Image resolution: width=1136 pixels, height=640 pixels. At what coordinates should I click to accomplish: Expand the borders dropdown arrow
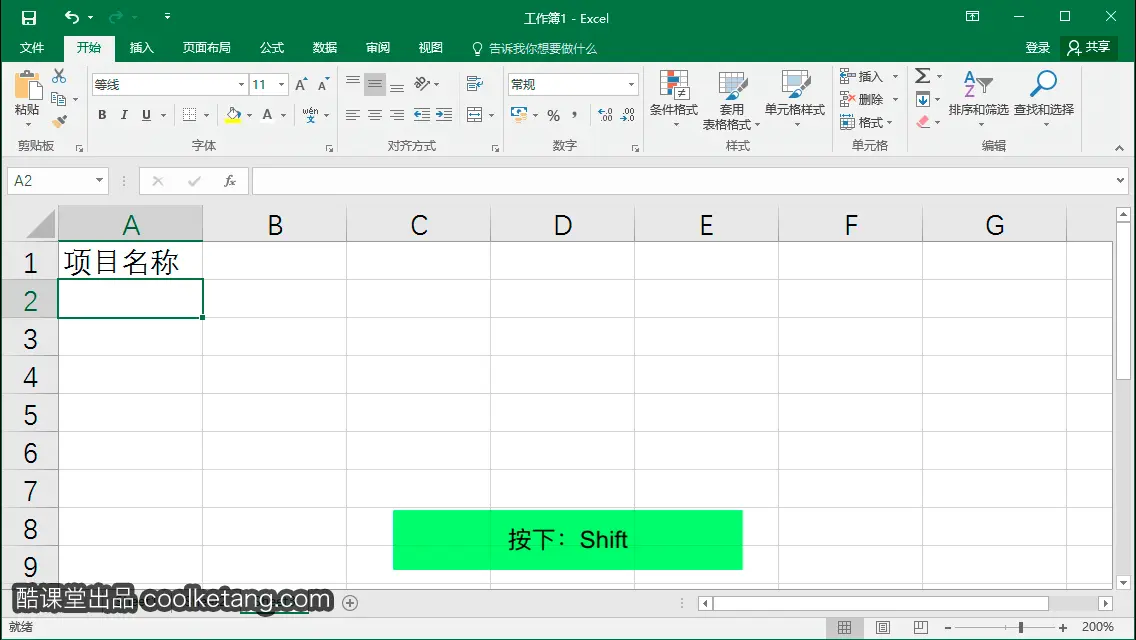click(206, 115)
